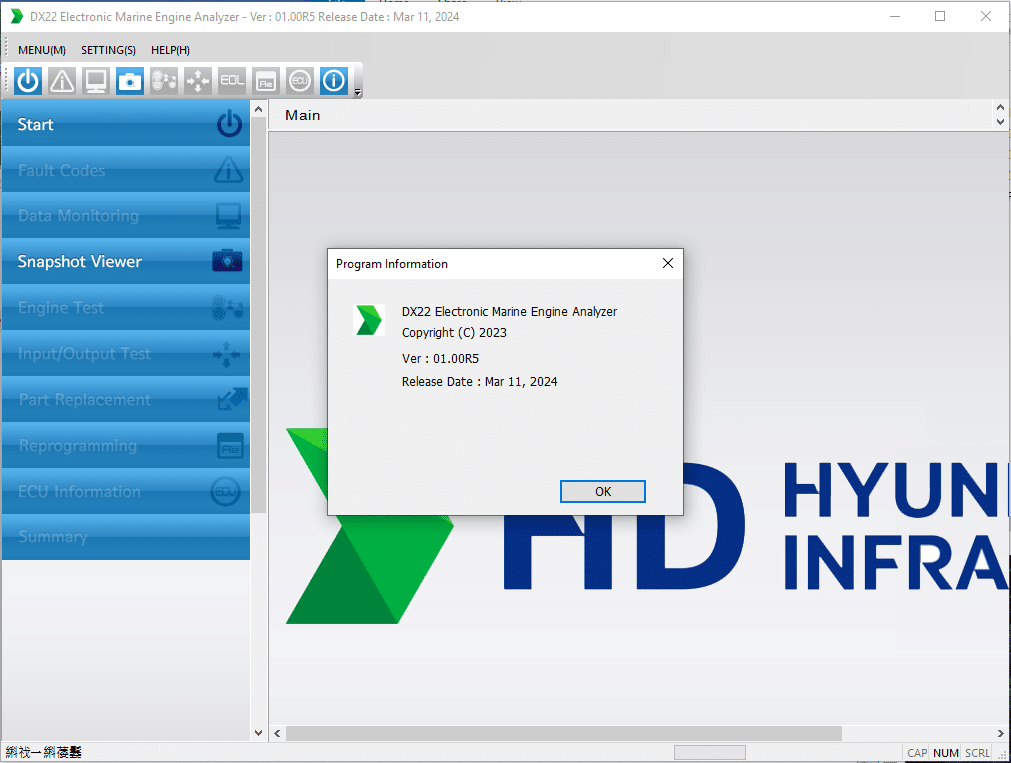
Task: Click the Reprogramming toolbar icon
Action: [x=265, y=81]
